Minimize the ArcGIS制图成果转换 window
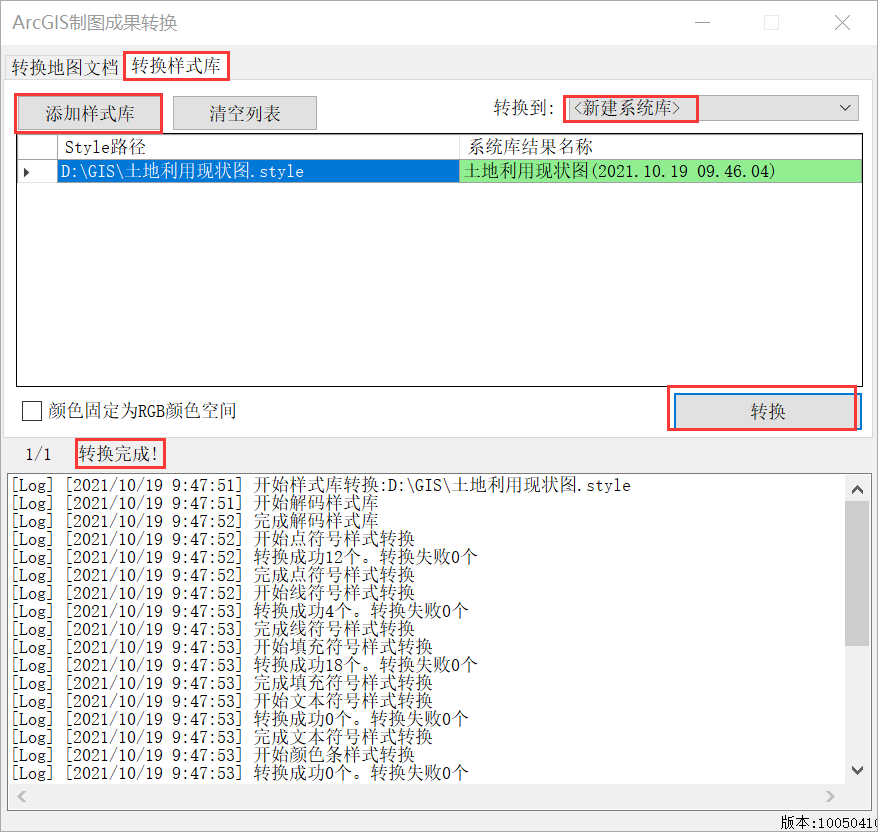Viewport: 878px width, 832px height. [702, 22]
